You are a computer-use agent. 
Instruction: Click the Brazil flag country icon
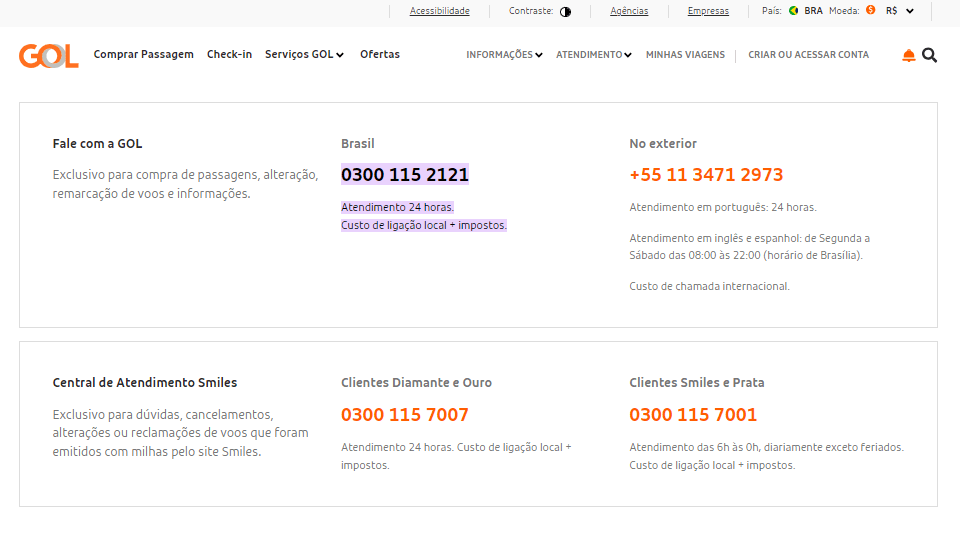coord(793,11)
